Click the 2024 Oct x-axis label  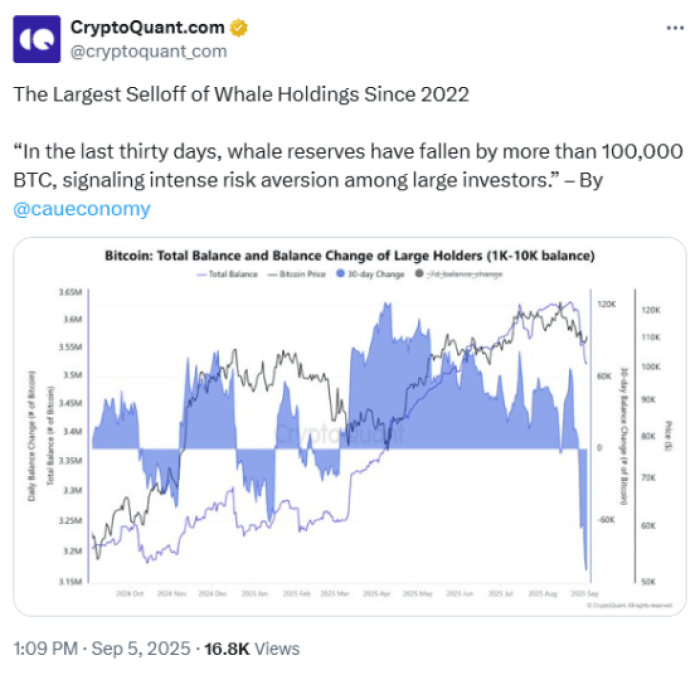[x=131, y=594]
